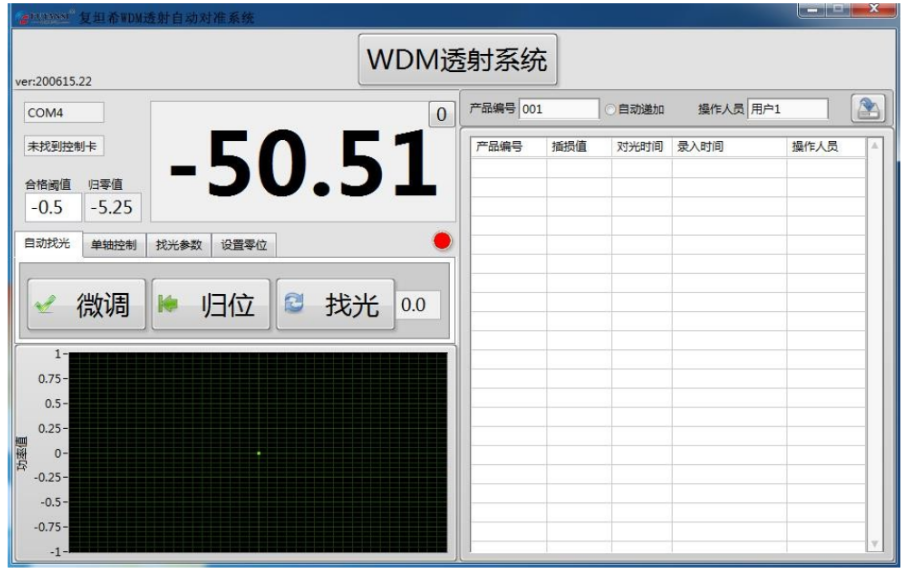Click the large -50.51 power reading

coord(304,163)
